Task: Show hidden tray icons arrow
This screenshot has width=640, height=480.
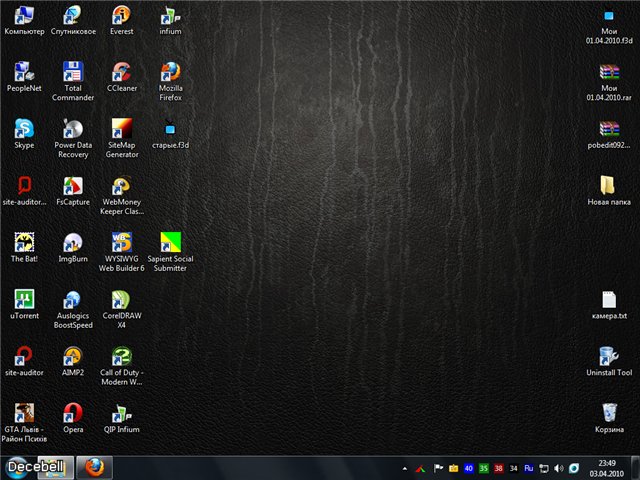Action: [404, 469]
